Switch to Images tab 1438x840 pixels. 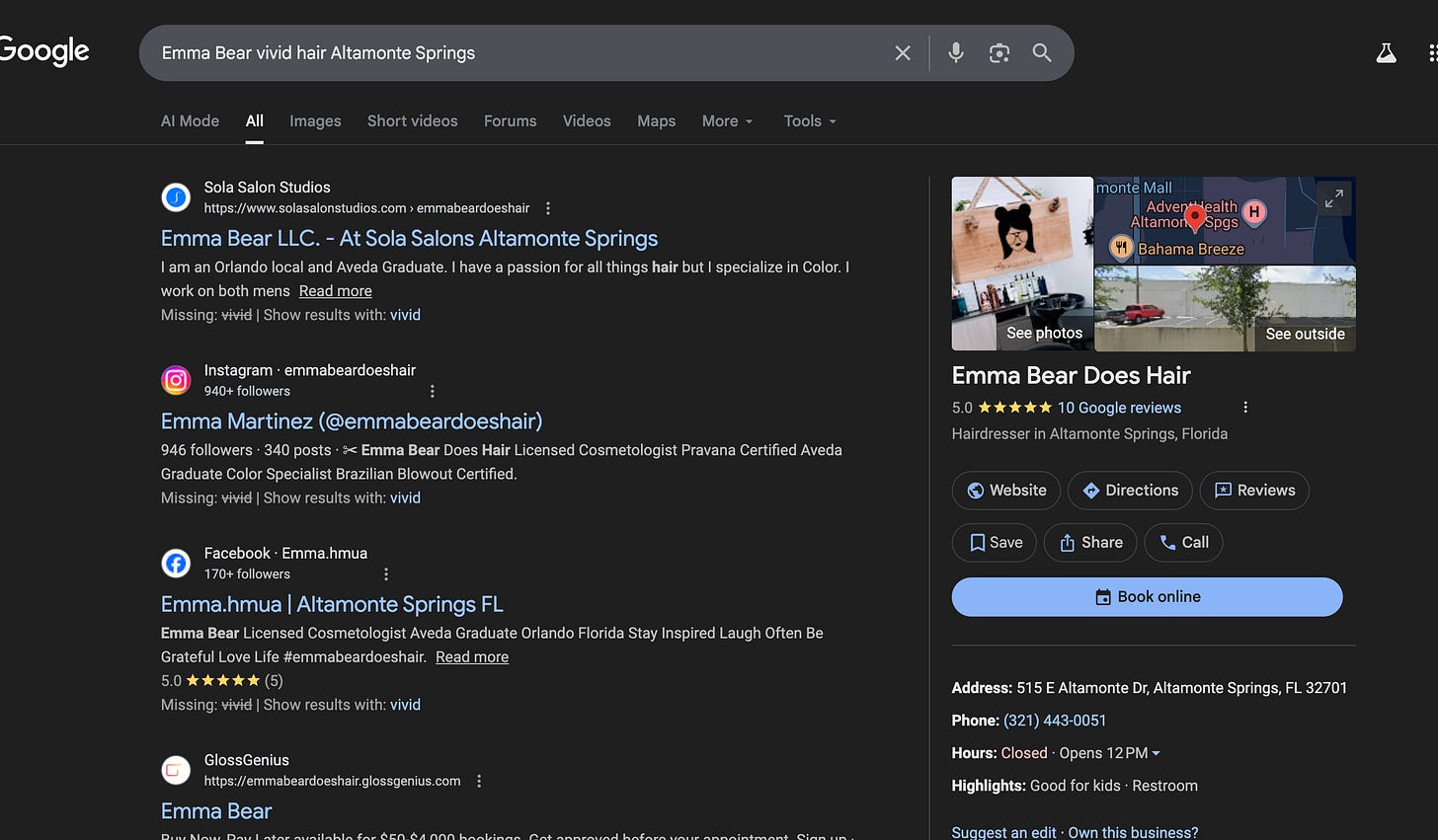pos(315,120)
